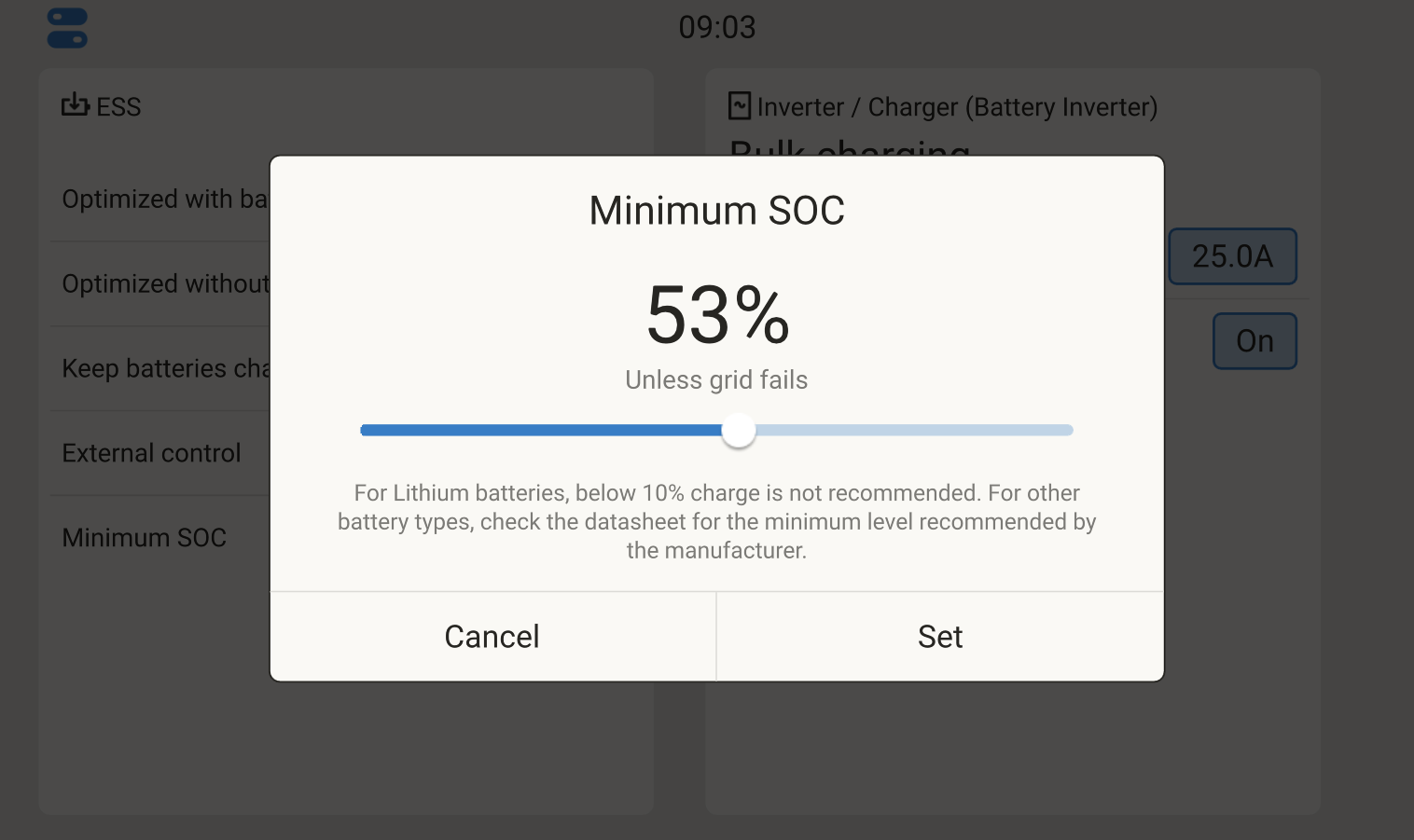Open the Minimum SOC list entry

click(x=144, y=537)
